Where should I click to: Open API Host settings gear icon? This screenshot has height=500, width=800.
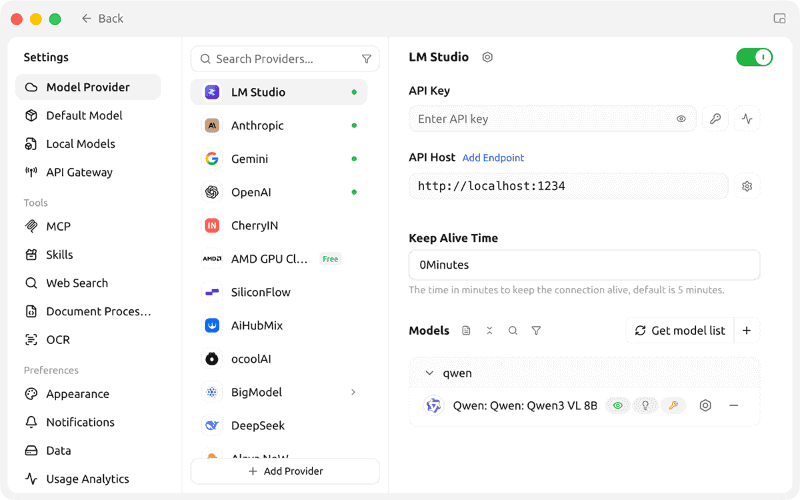click(747, 186)
